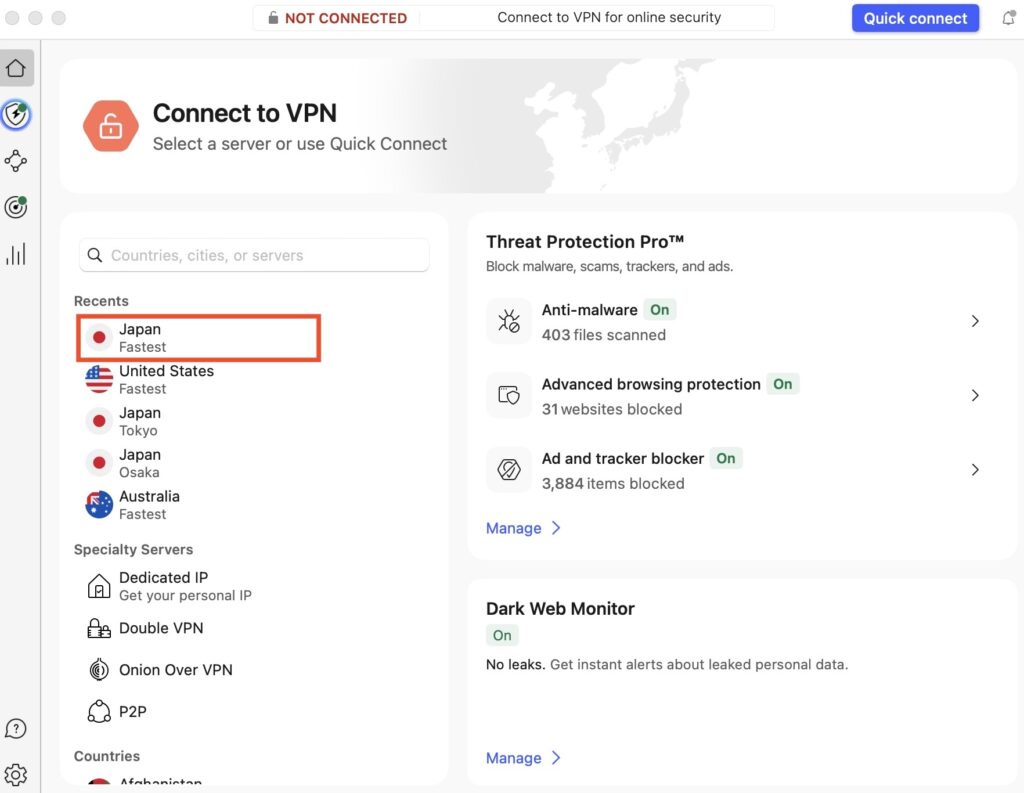Viewport: 1024px width, 793px height.
Task: Open Manage link under Dark Web Monitor
Action: (x=513, y=758)
